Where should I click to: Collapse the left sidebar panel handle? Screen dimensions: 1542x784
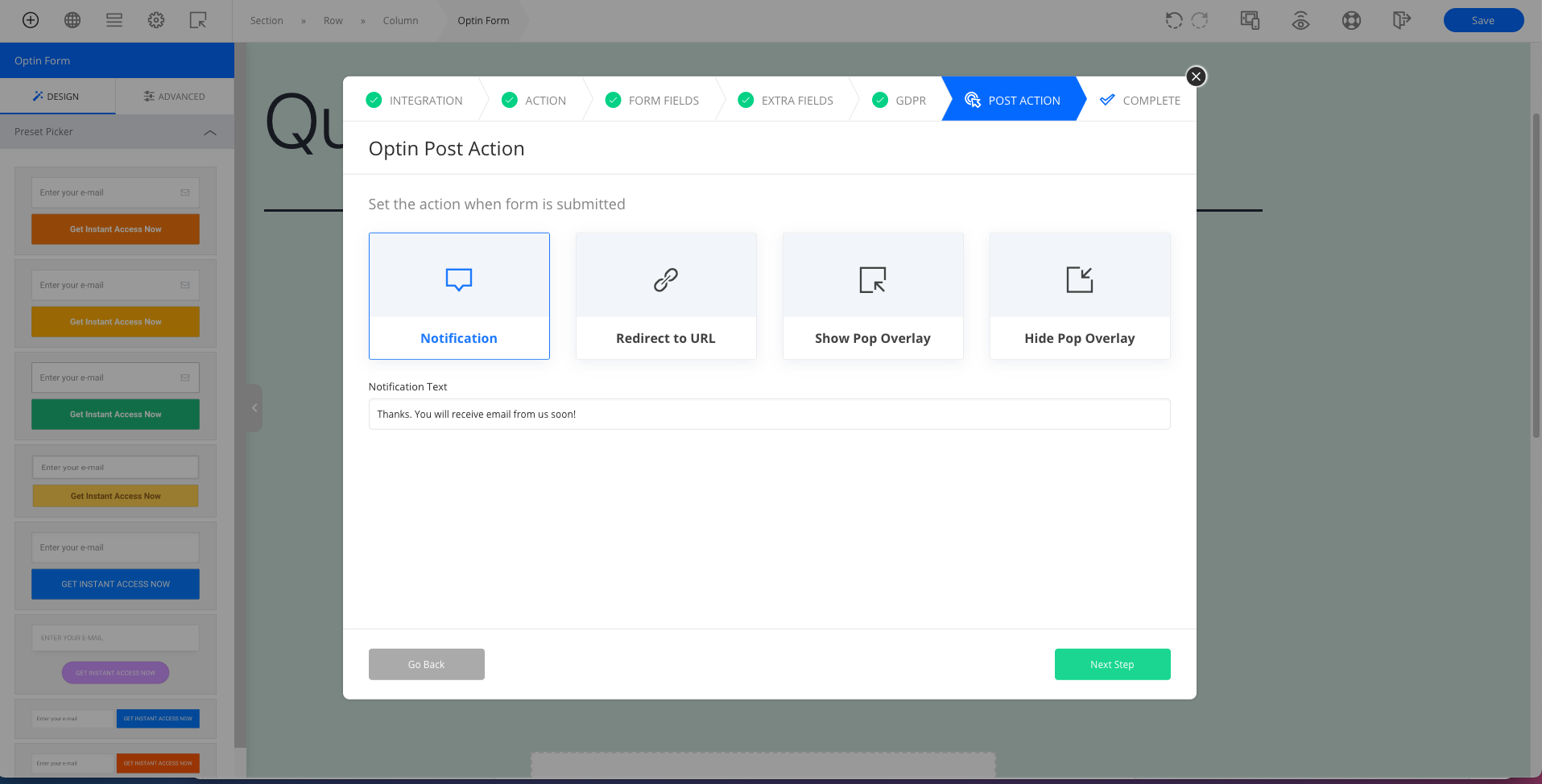[254, 408]
